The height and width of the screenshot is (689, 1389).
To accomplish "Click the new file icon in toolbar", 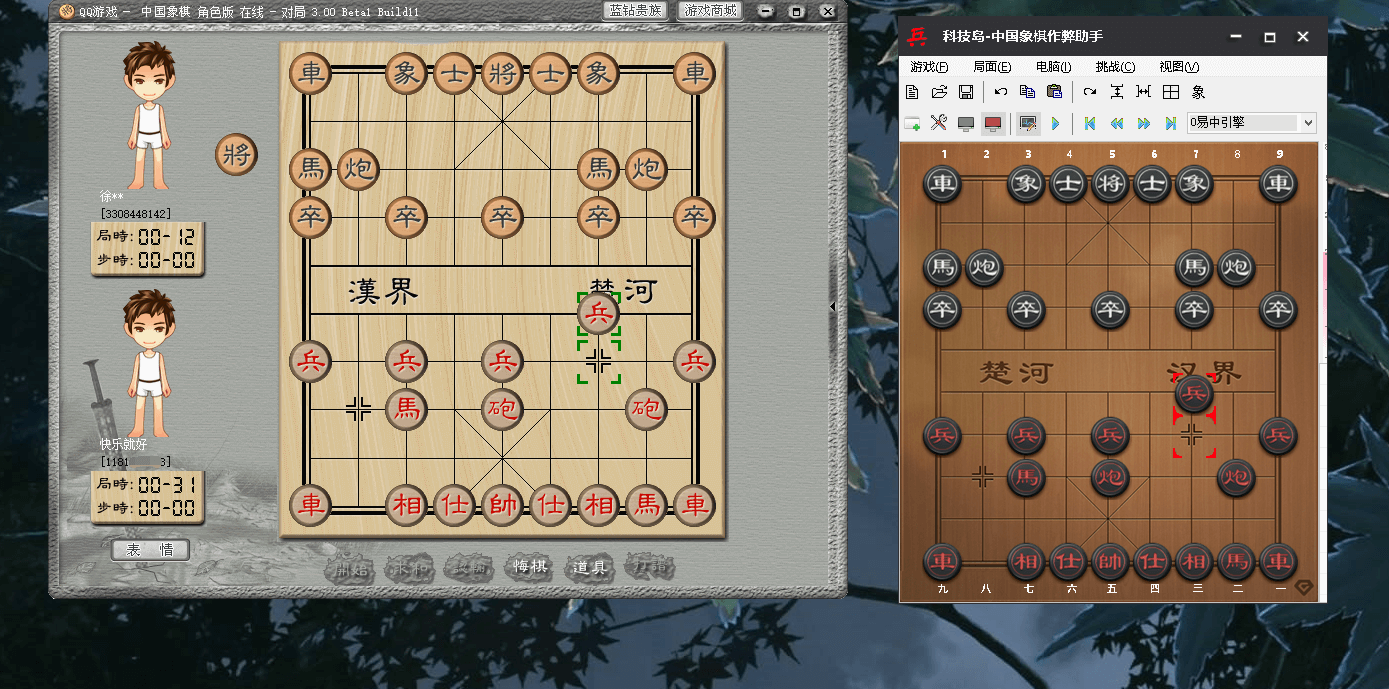I will point(912,92).
